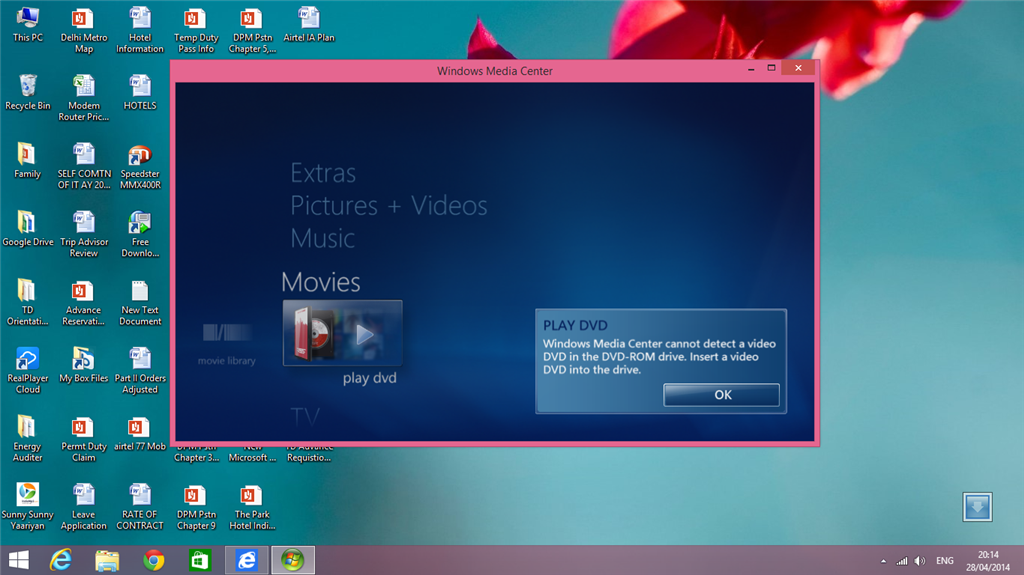1024x575 pixels.
Task: Open the movie library tile
Action: (227, 342)
